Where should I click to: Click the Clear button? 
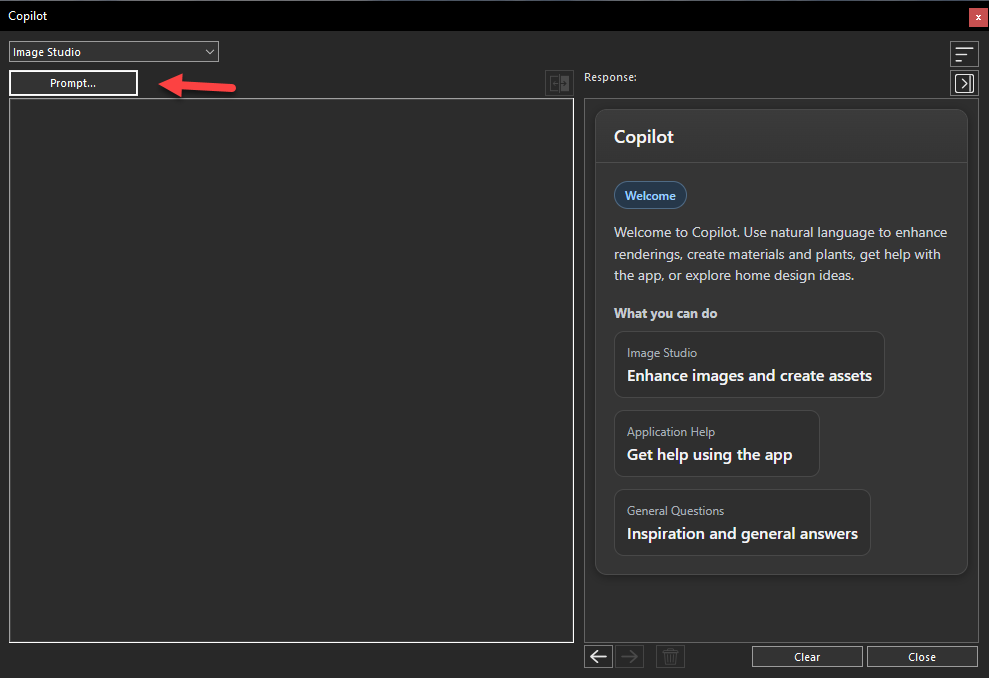(x=807, y=657)
